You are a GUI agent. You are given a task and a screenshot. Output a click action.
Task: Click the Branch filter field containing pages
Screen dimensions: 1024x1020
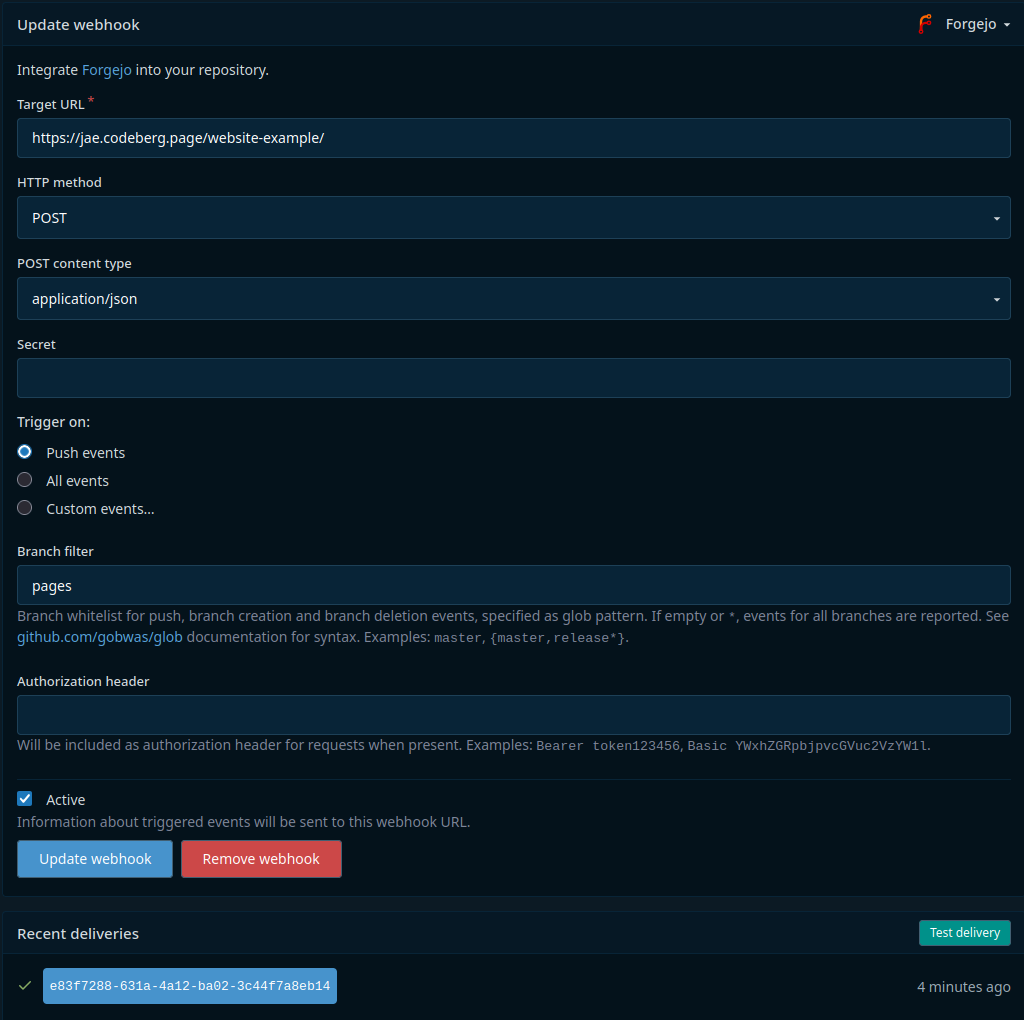[512, 584]
